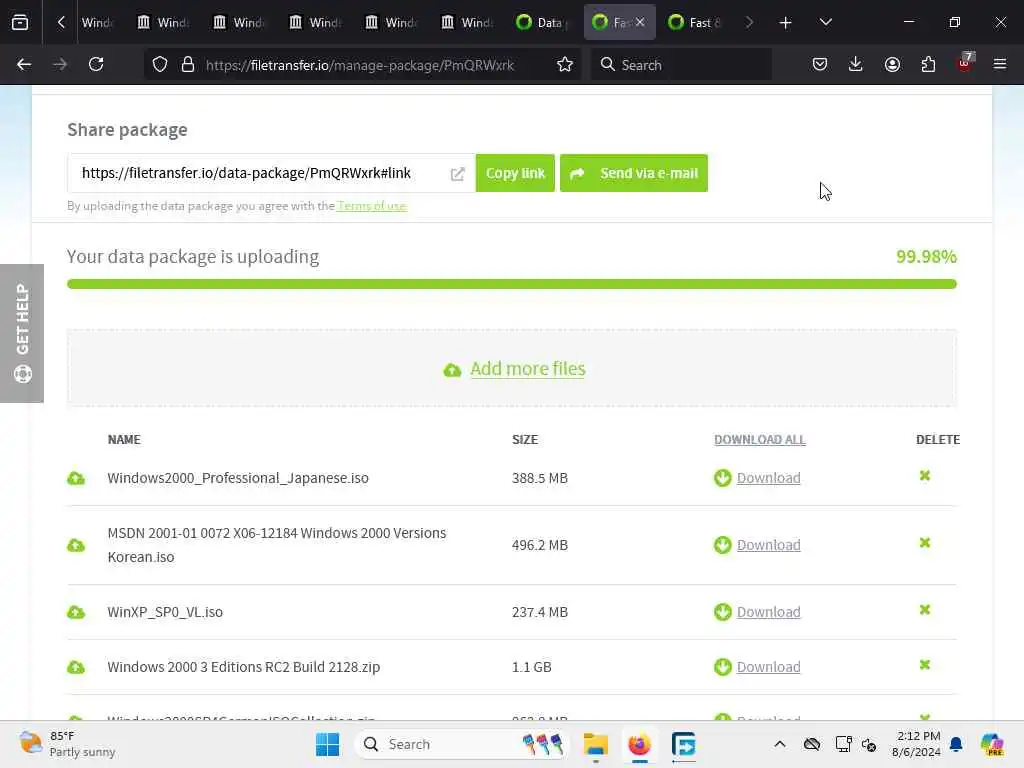Switch to the last Fast tab
This screenshot has height=768, width=1024.
694,22
